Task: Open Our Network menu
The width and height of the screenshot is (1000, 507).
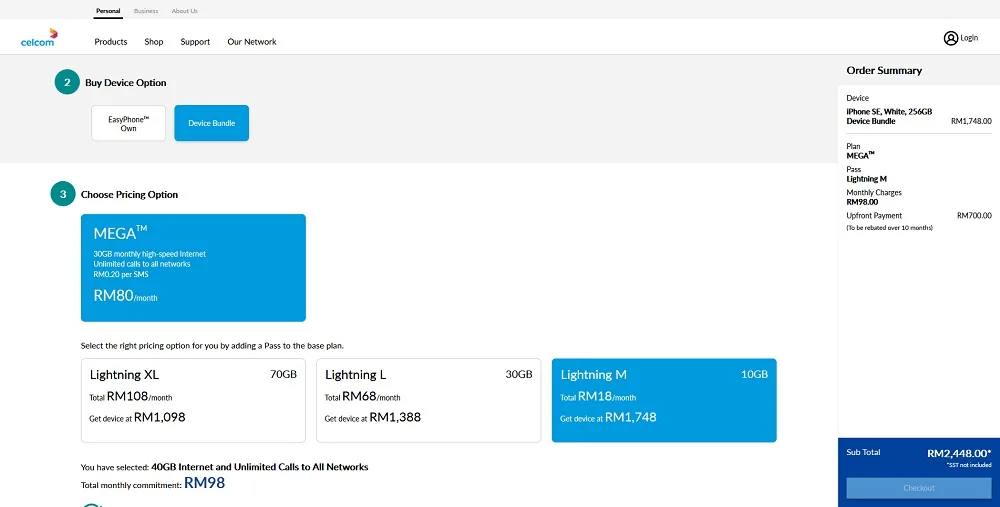Action: (252, 41)
